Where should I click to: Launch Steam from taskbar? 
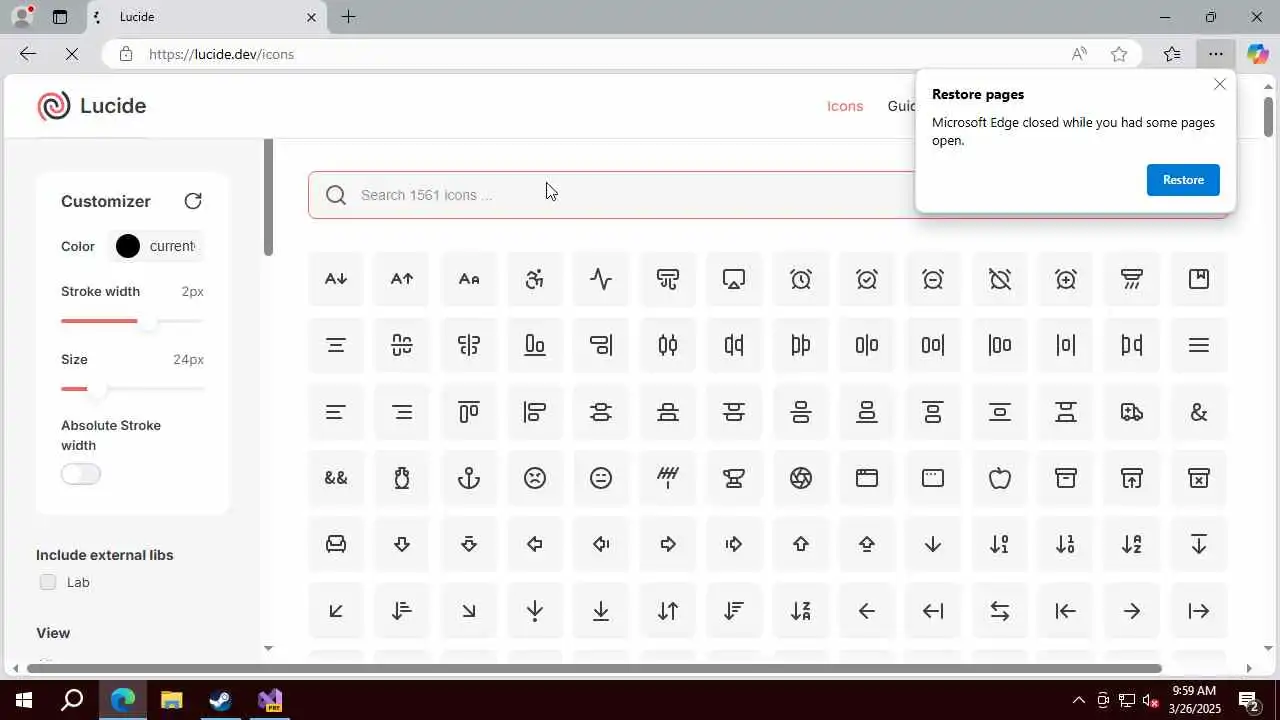tap(220, 700)
